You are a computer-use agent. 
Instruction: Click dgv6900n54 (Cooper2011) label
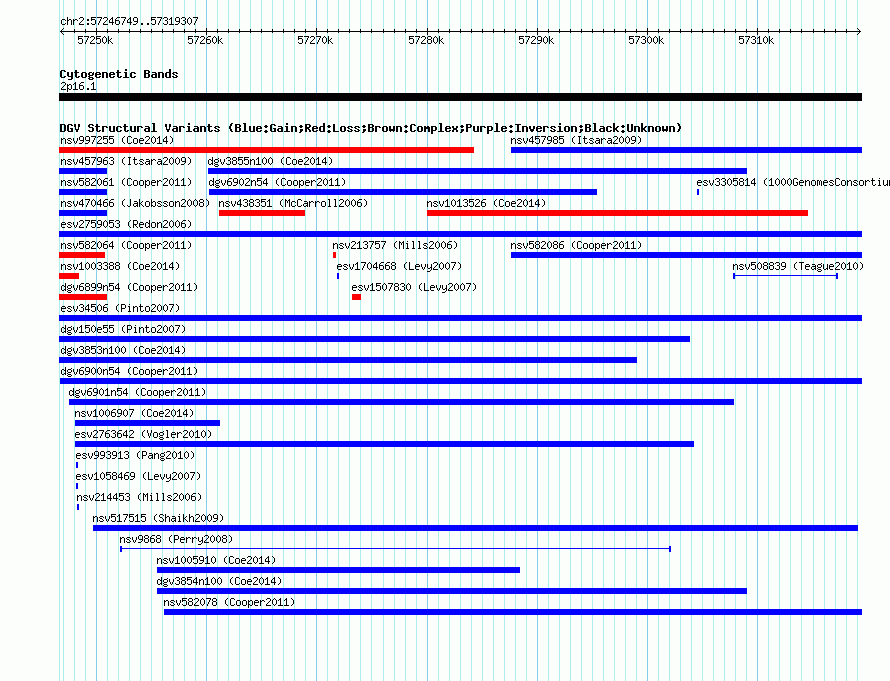[x=129, y=371]
